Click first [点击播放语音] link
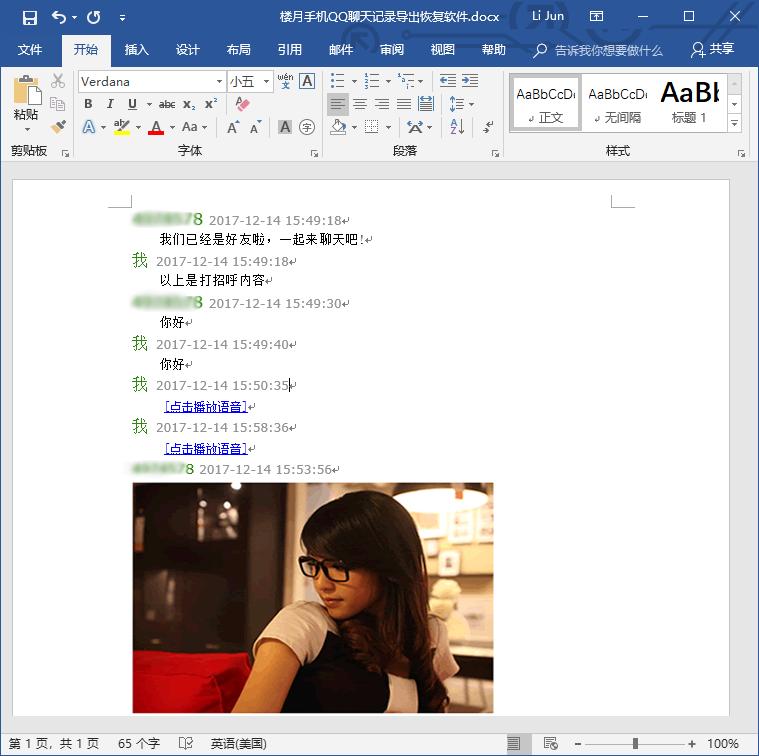This screenshot has height=756, width=759. point(206,407)
